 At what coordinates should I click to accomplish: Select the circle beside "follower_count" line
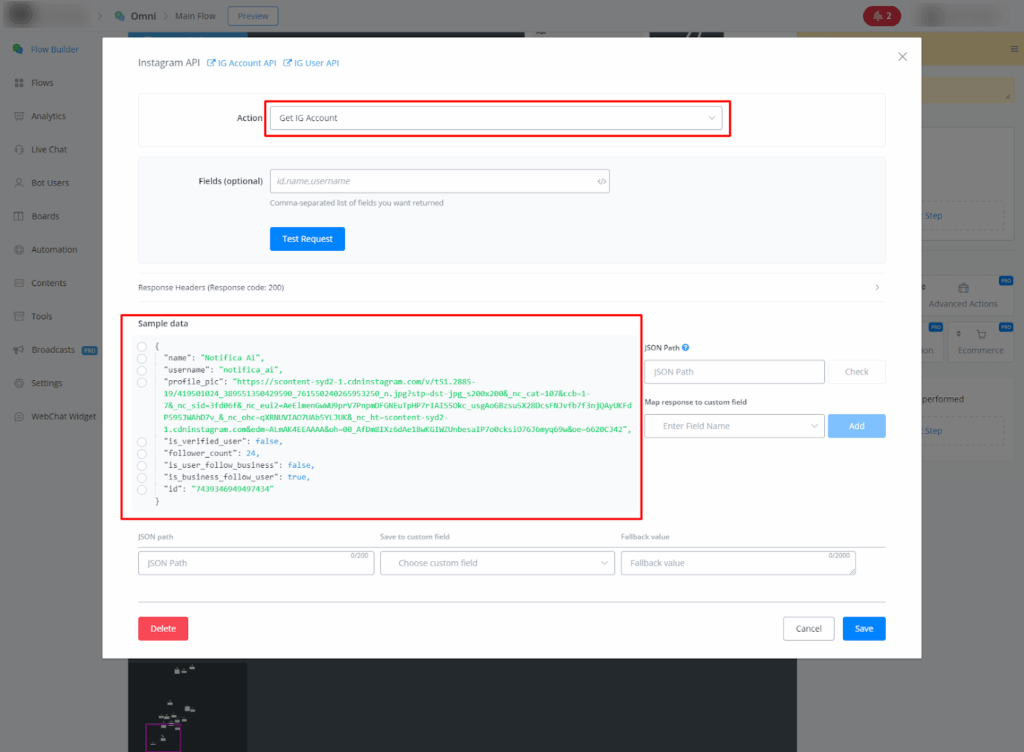pos(142,453)
